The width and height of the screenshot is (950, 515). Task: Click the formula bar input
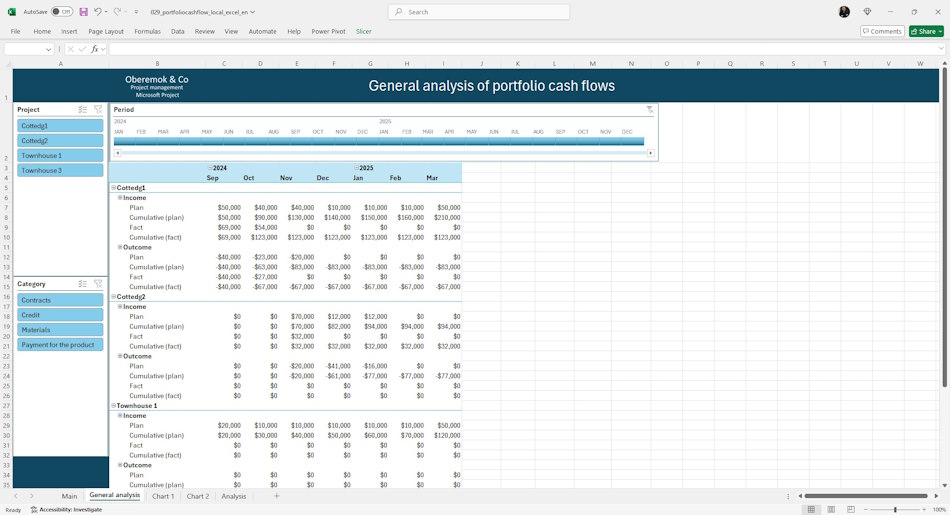522,49
